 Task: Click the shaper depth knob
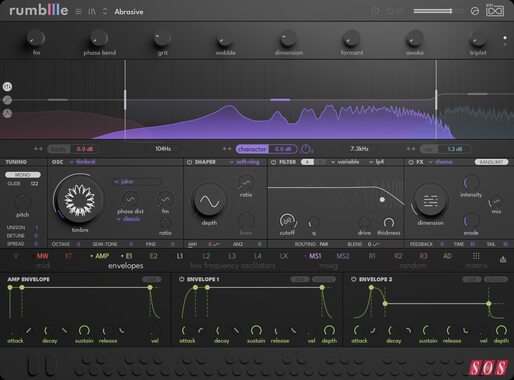click(209, 201)
